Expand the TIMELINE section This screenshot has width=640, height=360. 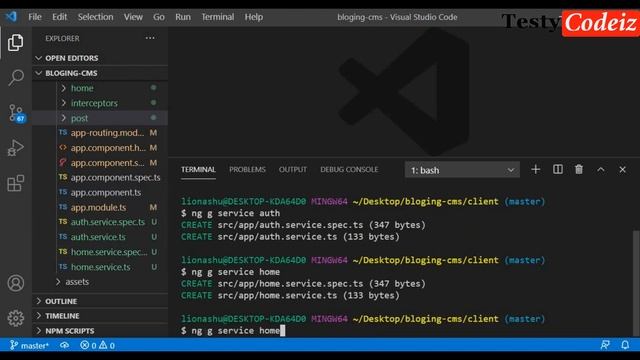(x=100, y=316)
